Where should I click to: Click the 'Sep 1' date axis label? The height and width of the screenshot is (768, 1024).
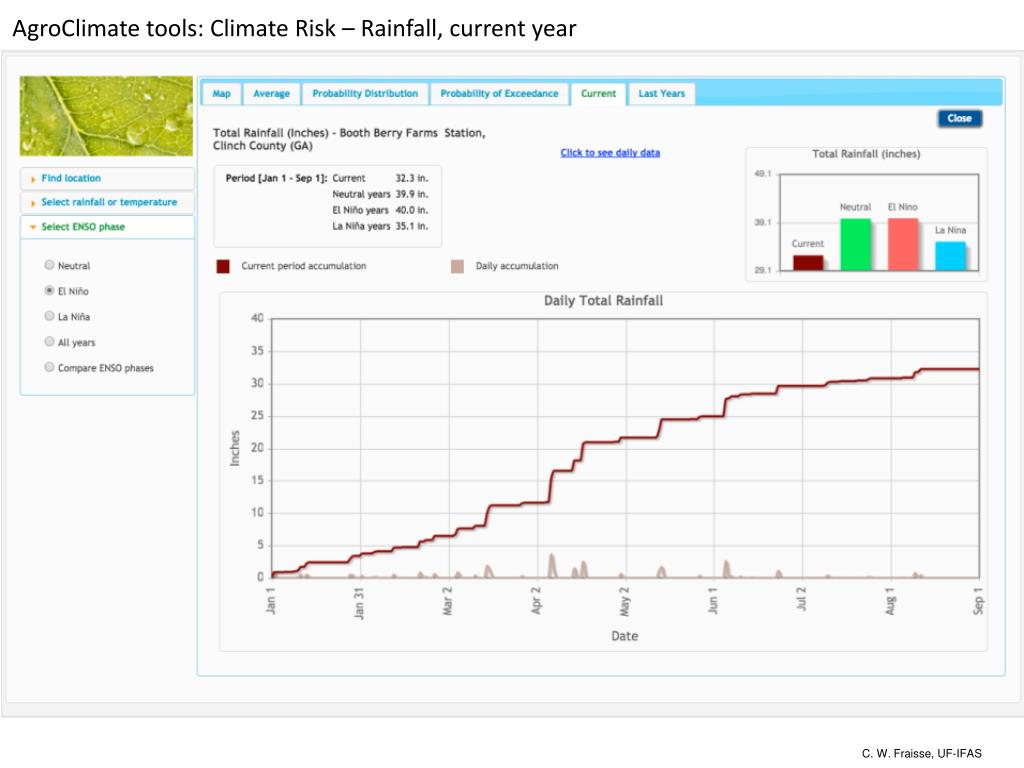[x=978, y=601]
